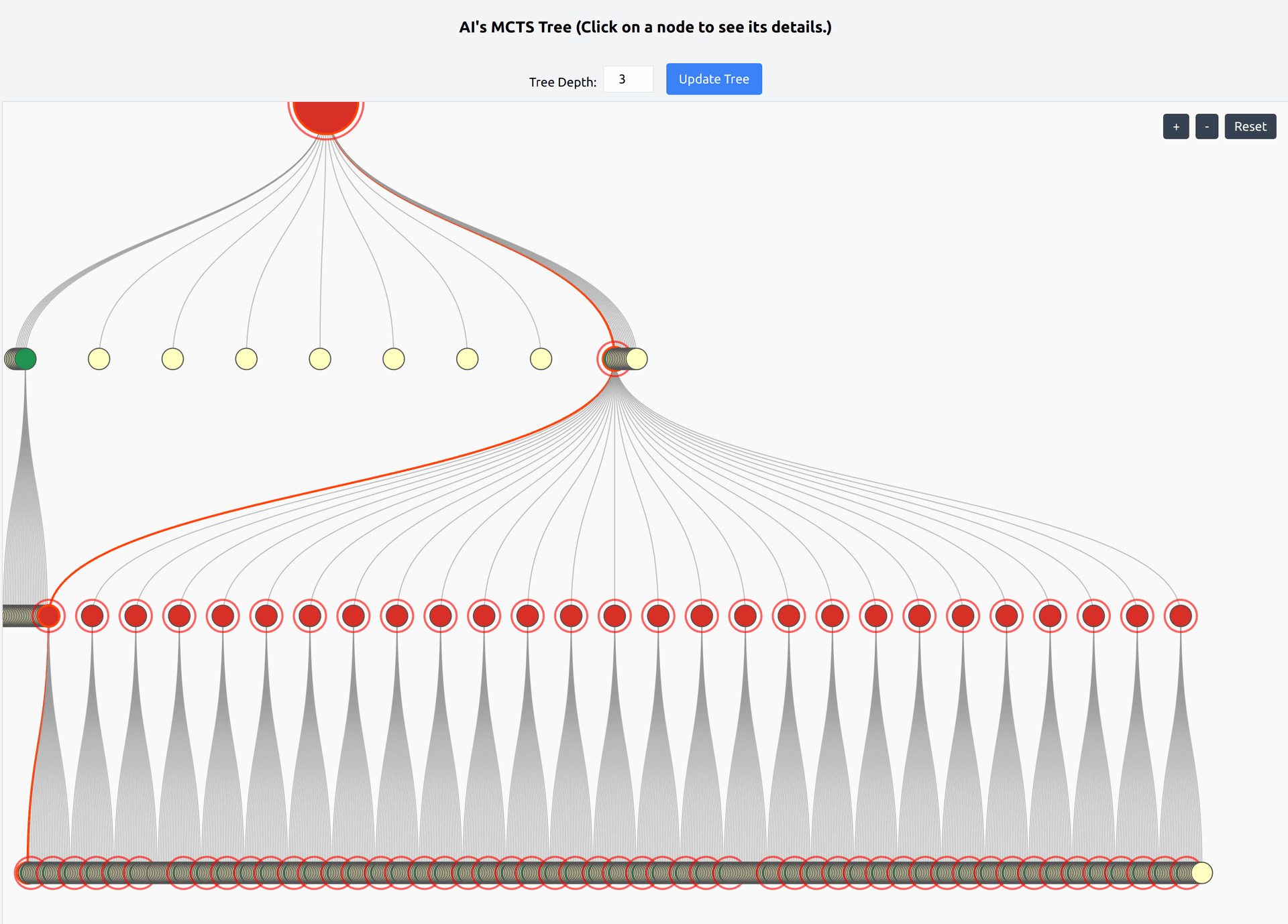Click the Update Tree button

714,79
